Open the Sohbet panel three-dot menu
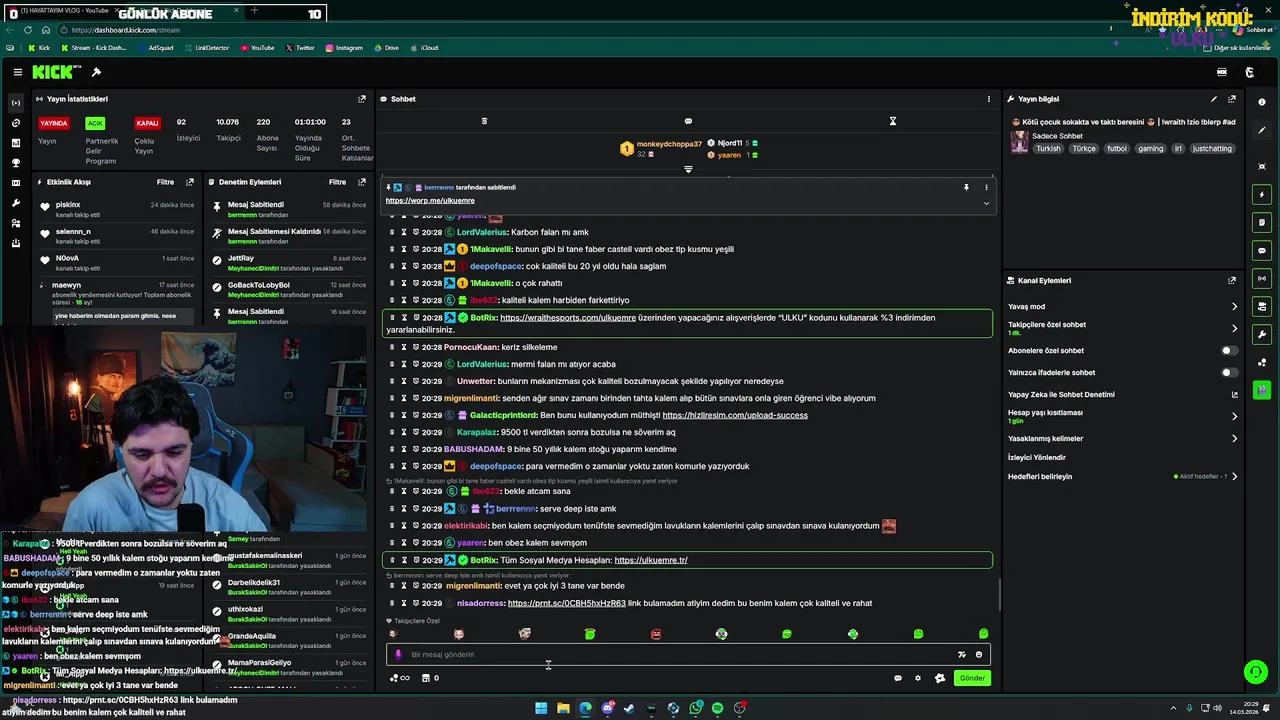 coord(989,99)
